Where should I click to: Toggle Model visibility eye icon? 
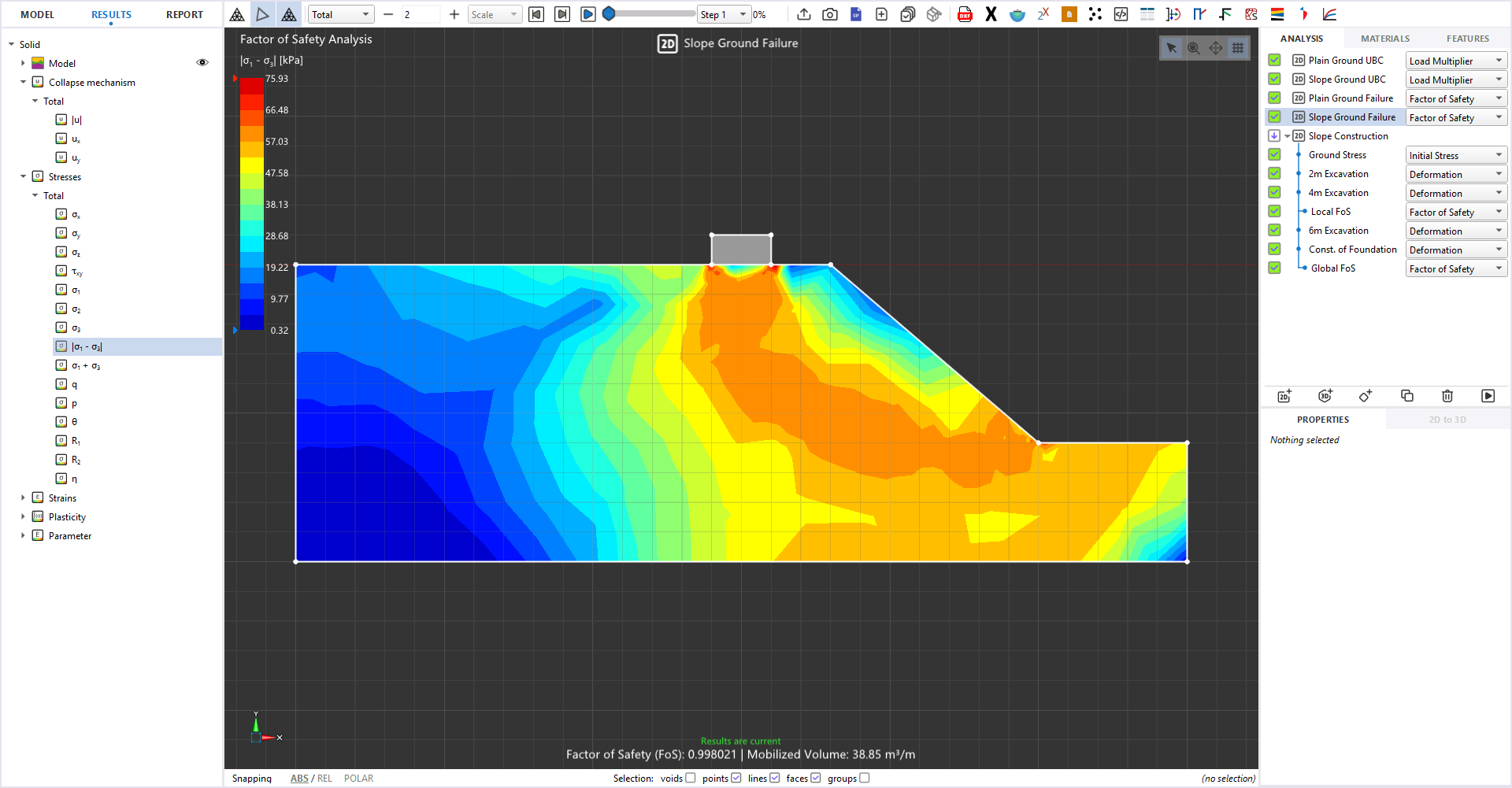tap(202, 63)
